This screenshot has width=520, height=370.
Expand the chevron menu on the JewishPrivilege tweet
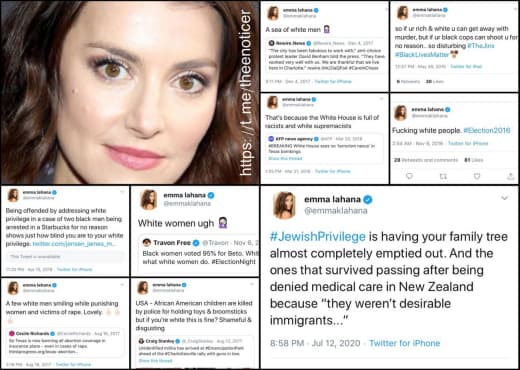pyautogui.click(x=505, y=198)
